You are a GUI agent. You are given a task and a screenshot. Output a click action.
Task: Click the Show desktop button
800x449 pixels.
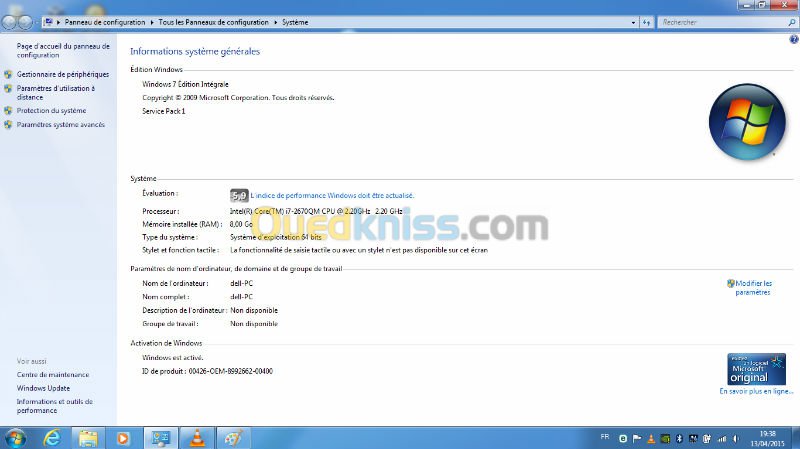pos(795,438)
